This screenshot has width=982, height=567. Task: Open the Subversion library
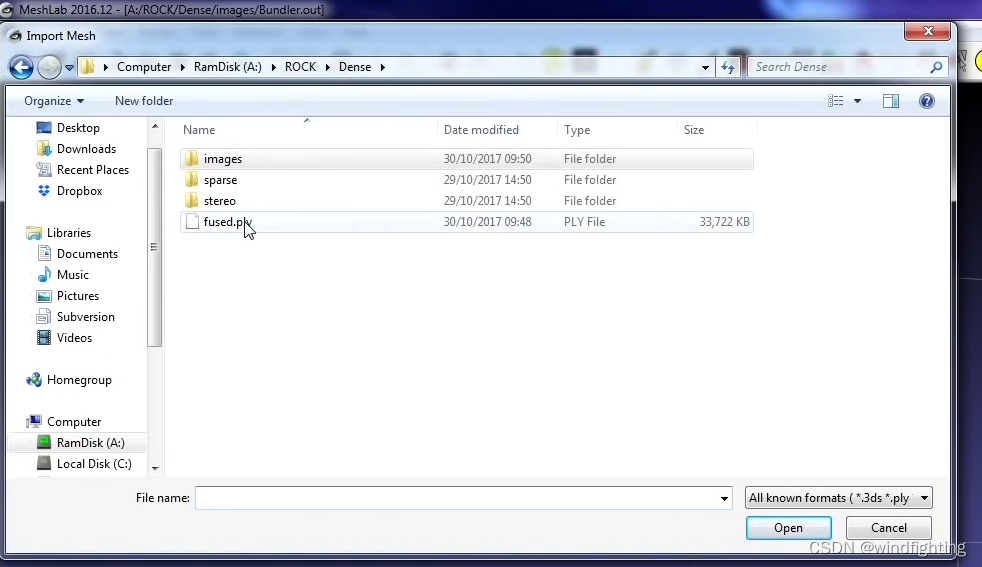(85, 317)
